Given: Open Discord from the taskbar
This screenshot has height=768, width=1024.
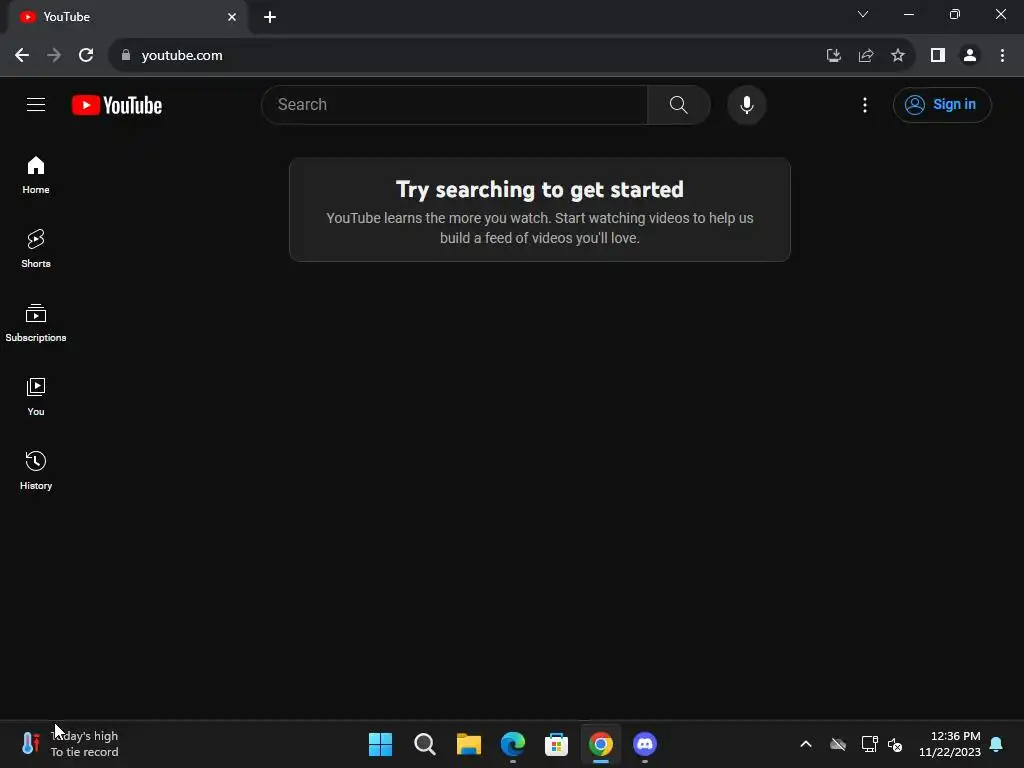Looking at the screenshot, I should [x=645, y=744].
